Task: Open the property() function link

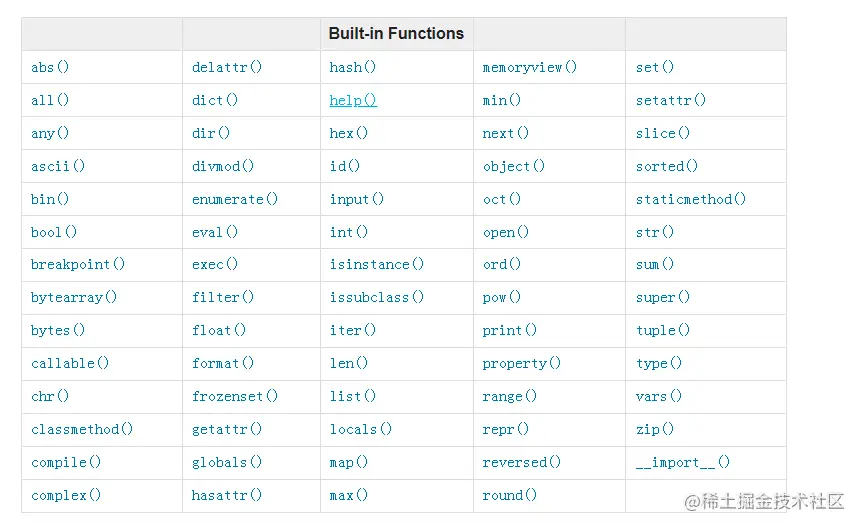Action: (522, 363)
